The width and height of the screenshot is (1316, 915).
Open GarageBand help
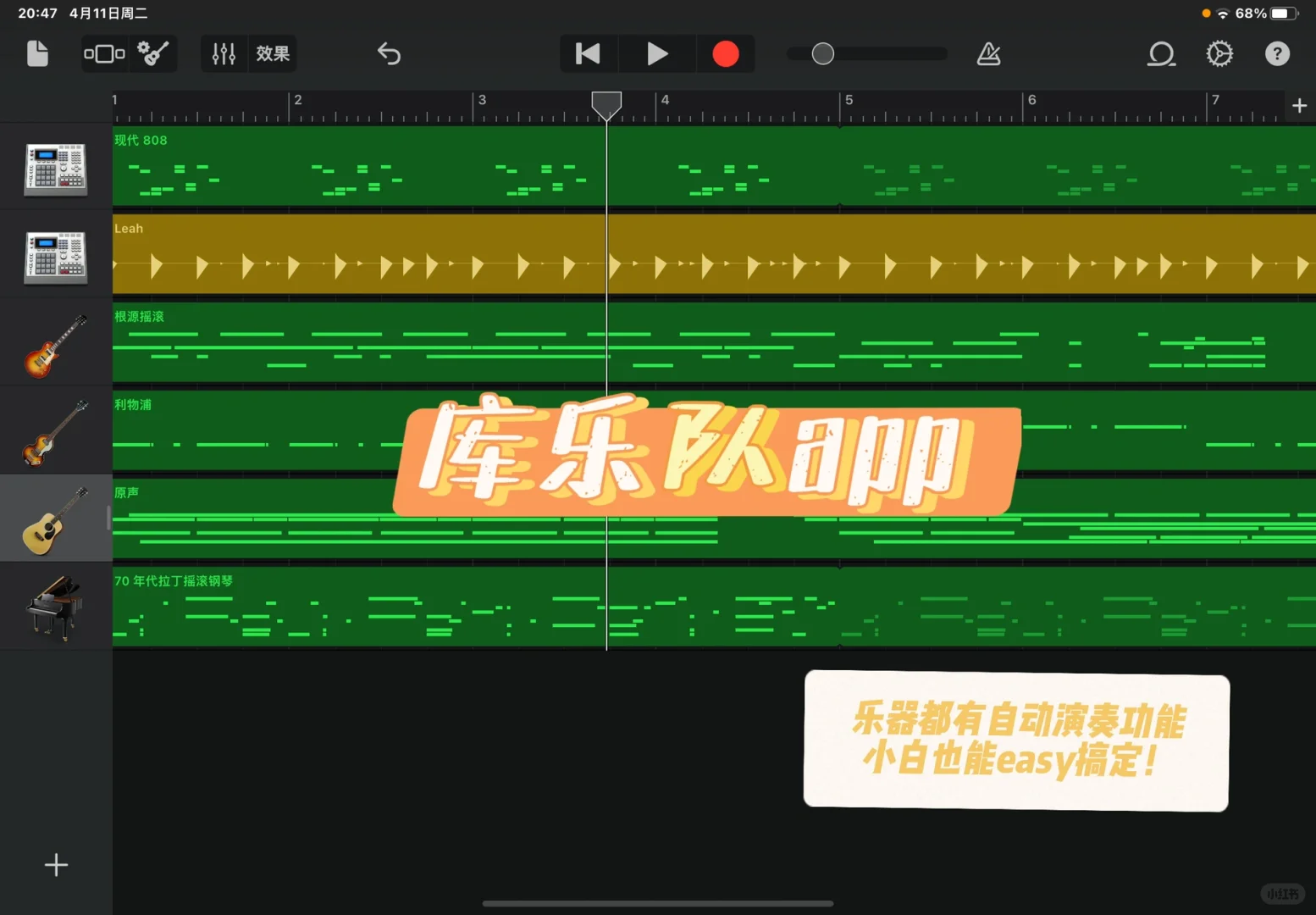point(1277,53)
